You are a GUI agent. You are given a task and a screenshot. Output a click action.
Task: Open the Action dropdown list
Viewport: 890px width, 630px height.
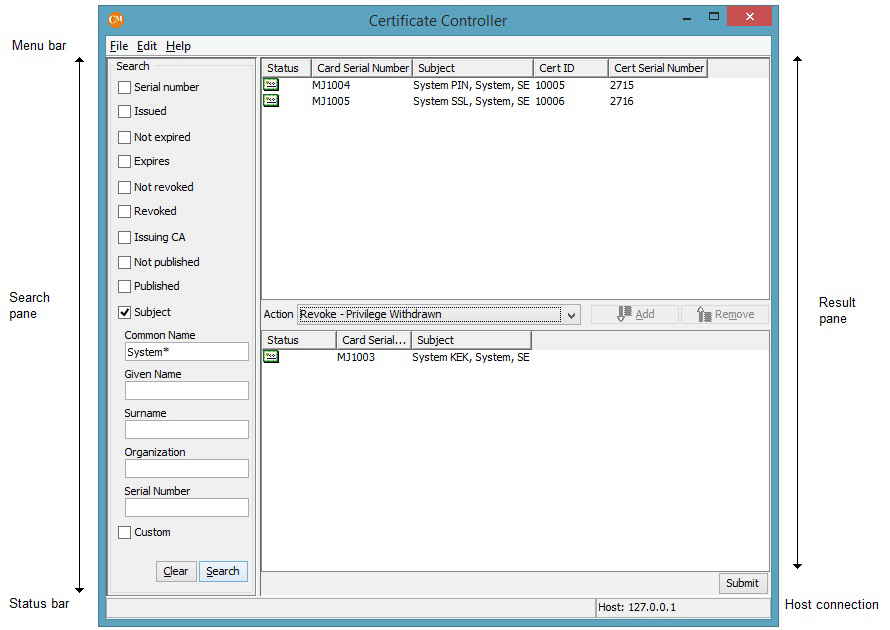coord(571,315)
